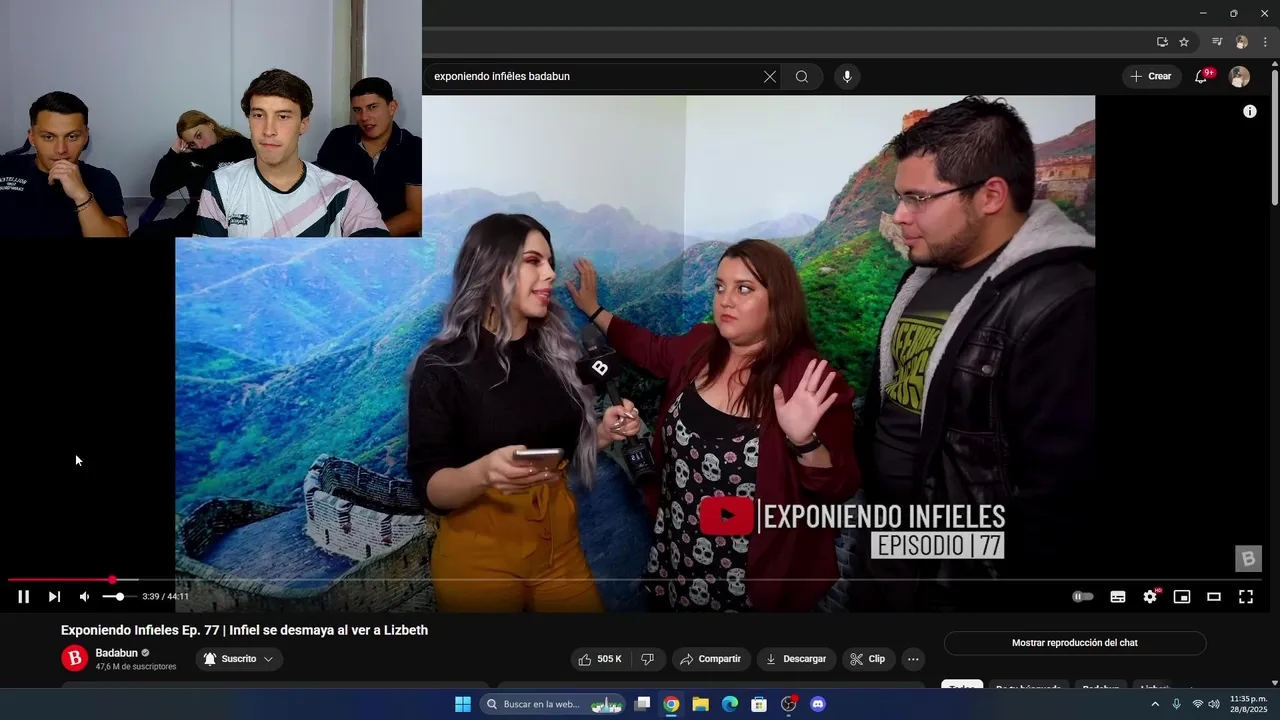The image size is (1280, 720).
Task: Enter fullscreen mode
Action: pyautogui.click(x=1246, y=597)
